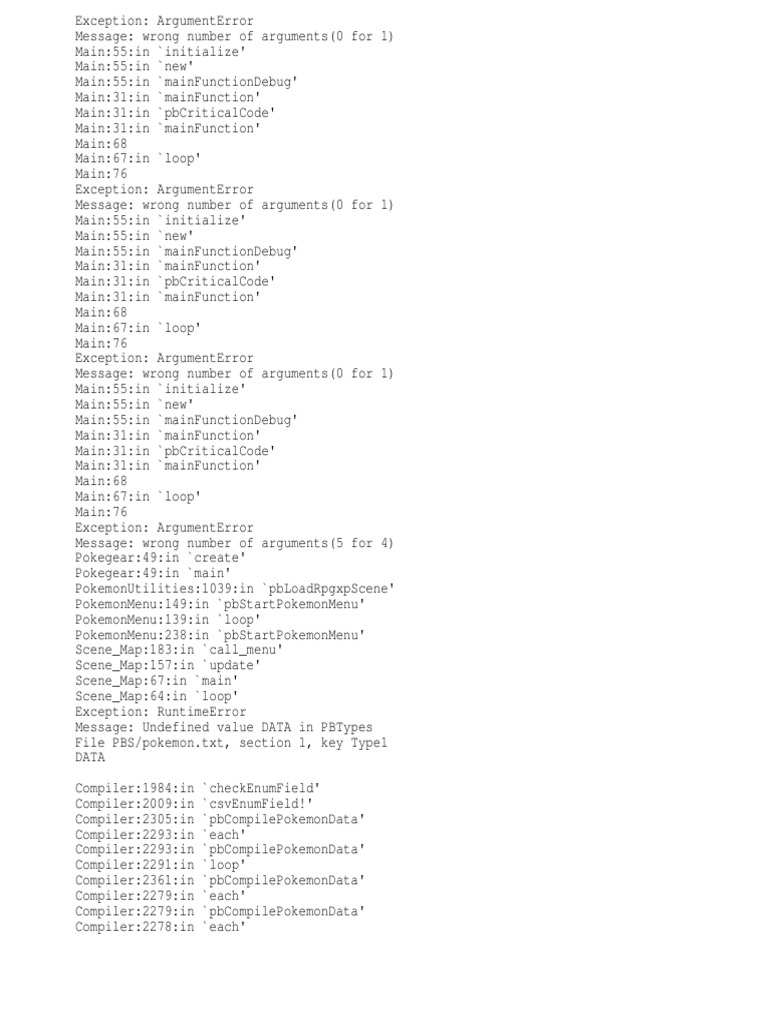Image resolution: width=768 pixels, height=1024 pixels.
Task: Click 'Undefined value DATA in PBTypes' message
Action: 257,728
